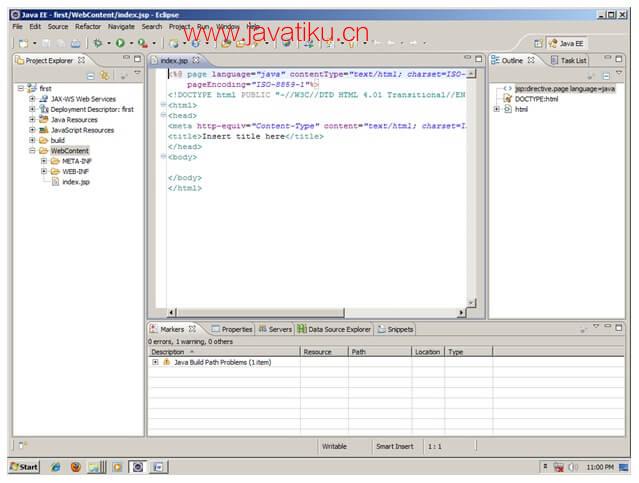
Task: Minimize the Markers bottom panel
Action: point(608,326)
